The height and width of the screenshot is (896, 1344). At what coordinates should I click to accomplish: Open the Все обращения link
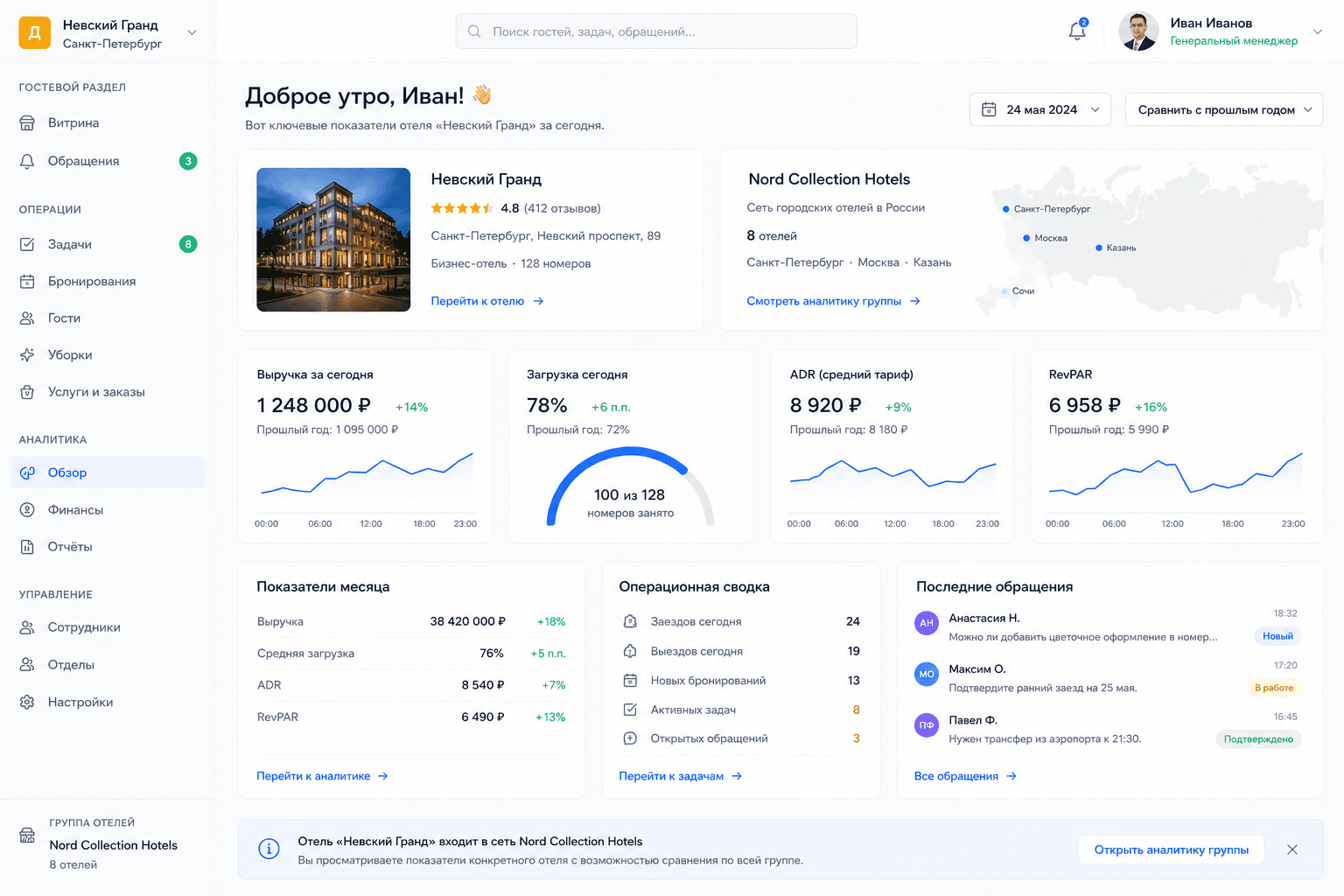pyautogui.click(x=965, y=776)
